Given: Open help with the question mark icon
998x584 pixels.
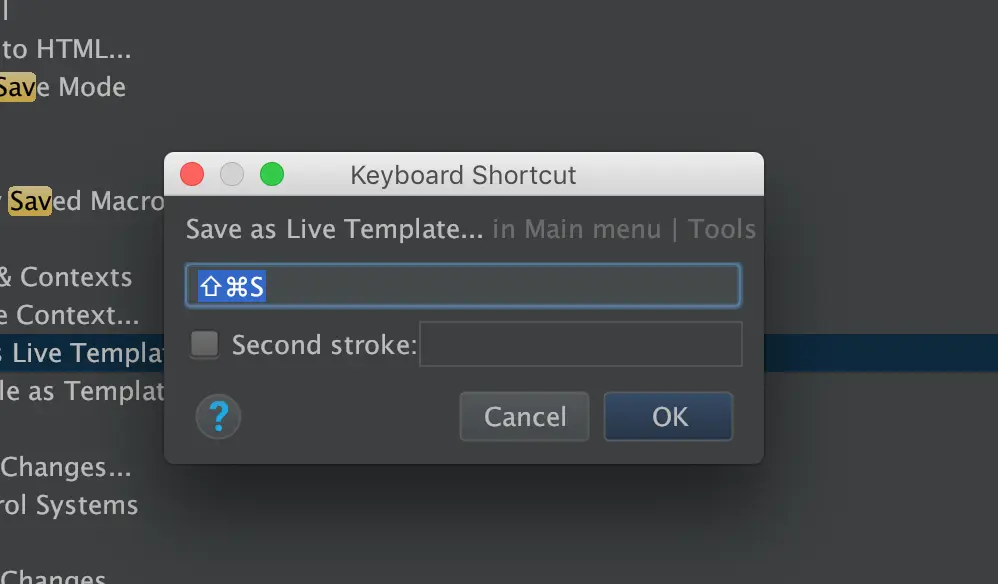Looking at the screenshot, I should click(x=219, y=416).
